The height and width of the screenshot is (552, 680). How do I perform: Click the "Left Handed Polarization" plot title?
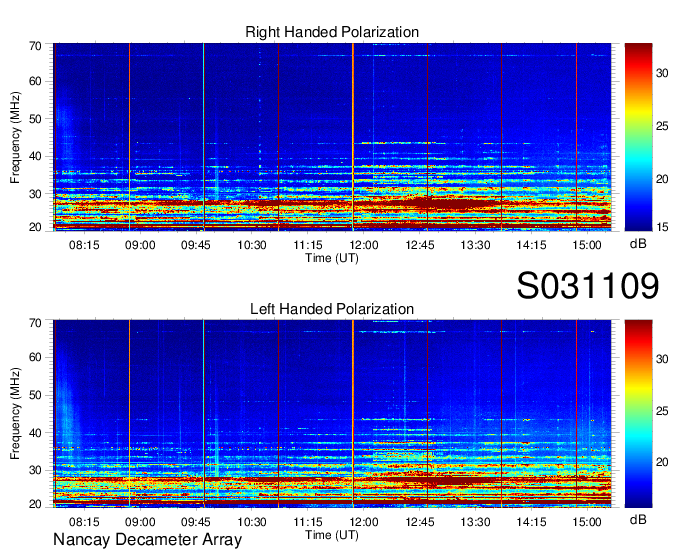pos(332,309)
